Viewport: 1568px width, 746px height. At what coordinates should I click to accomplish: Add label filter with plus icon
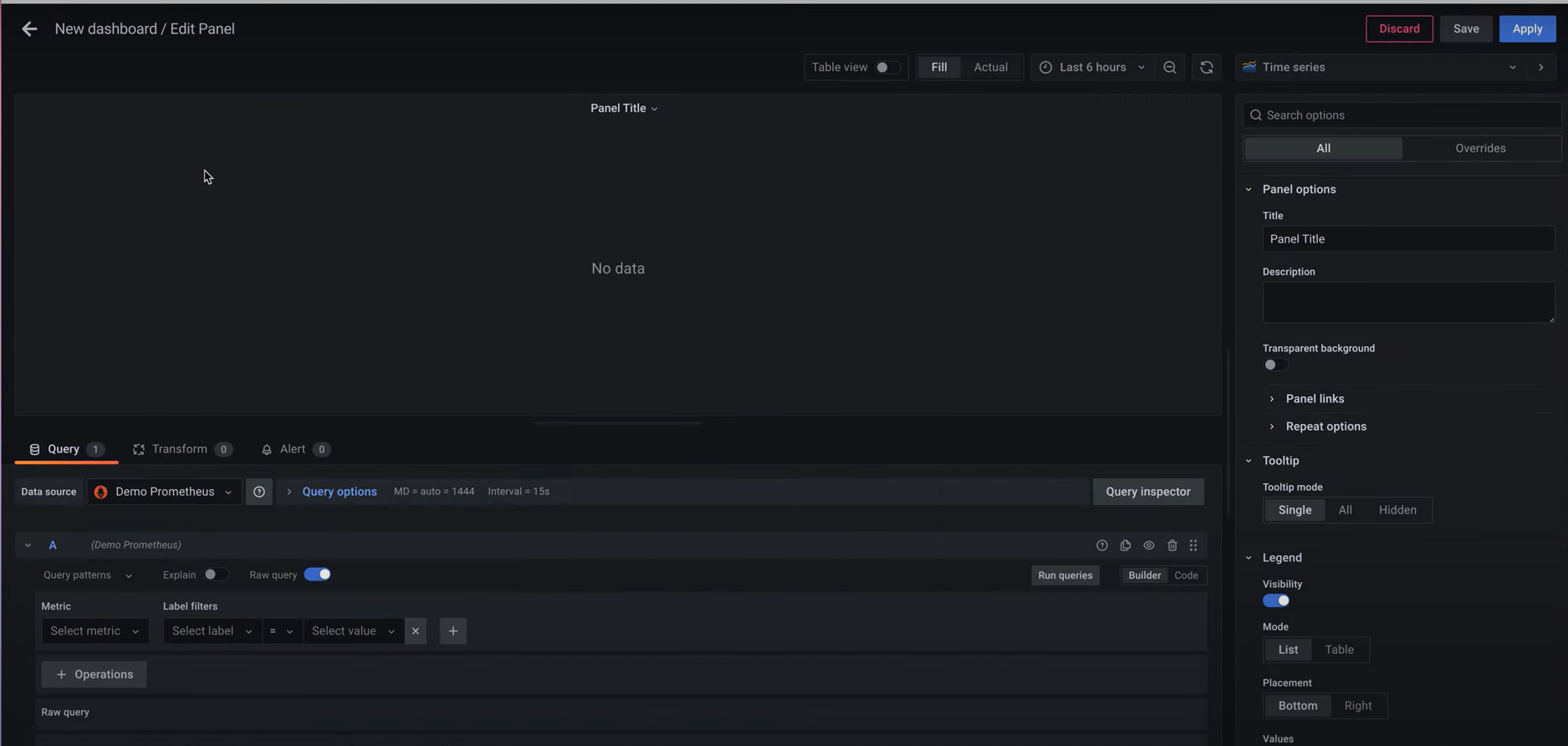453,631
